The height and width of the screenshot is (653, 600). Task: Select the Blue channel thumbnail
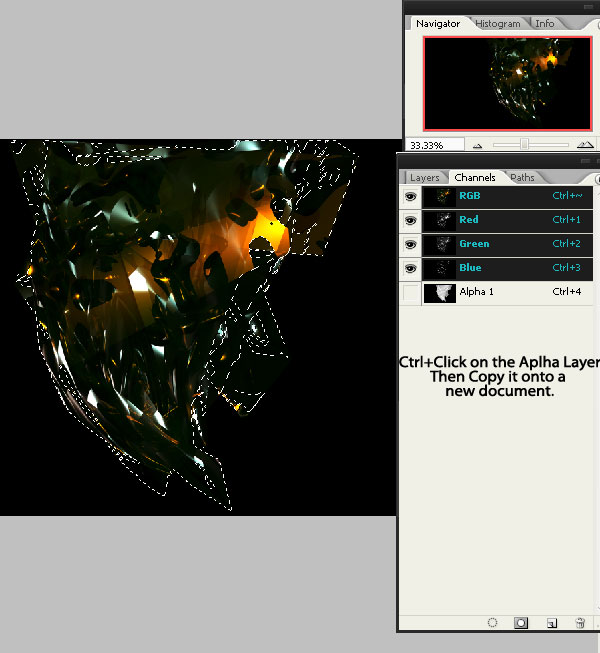click(440, 269)
